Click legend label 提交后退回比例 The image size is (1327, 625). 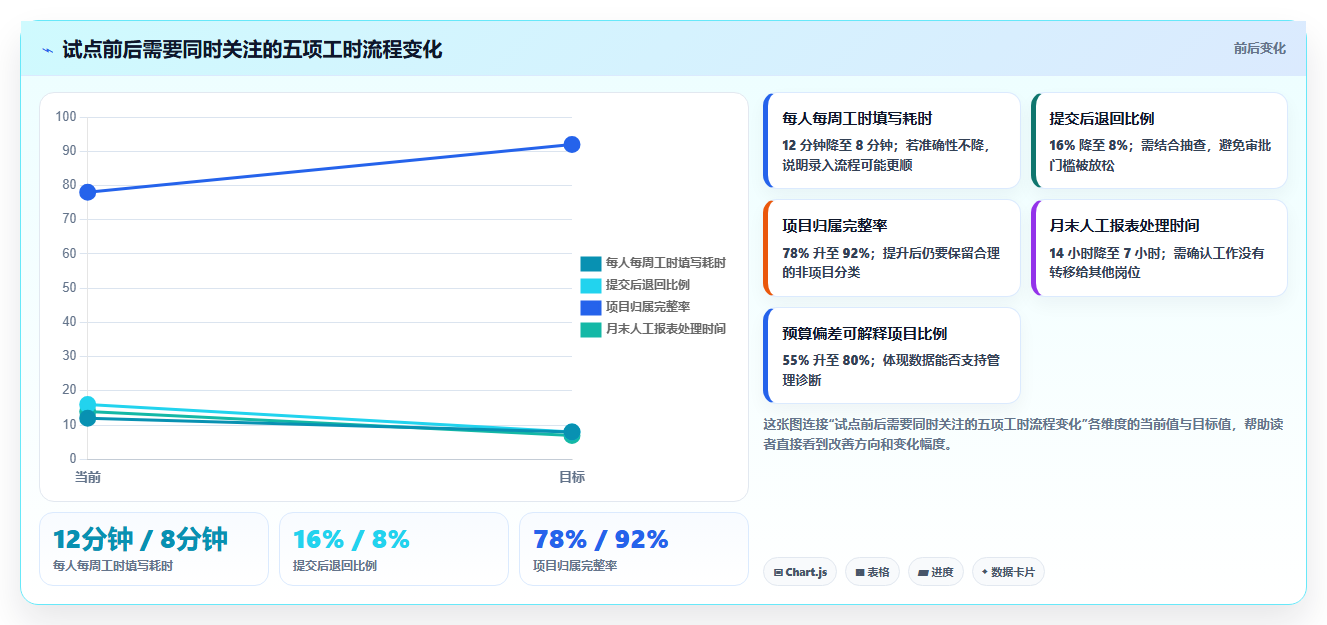tap(647, 285)
